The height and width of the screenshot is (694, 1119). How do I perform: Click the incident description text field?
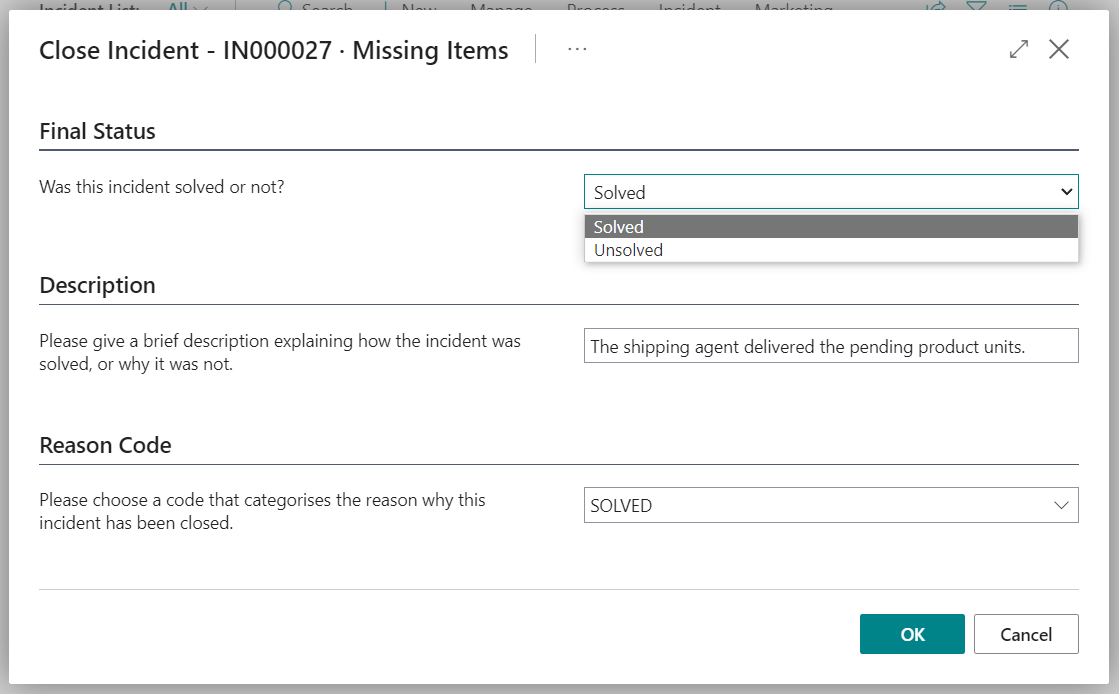(x=830, y=345)
